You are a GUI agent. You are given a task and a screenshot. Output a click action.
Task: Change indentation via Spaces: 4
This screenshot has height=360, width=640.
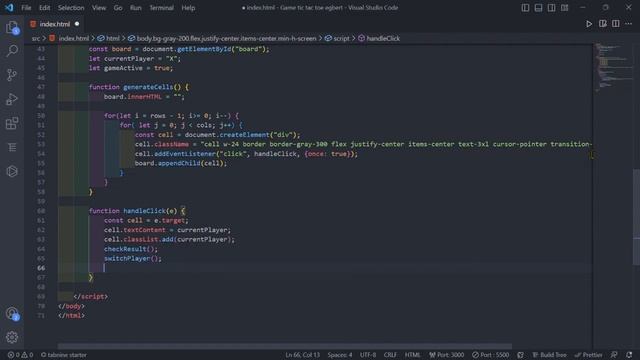[x=340, y=355]
